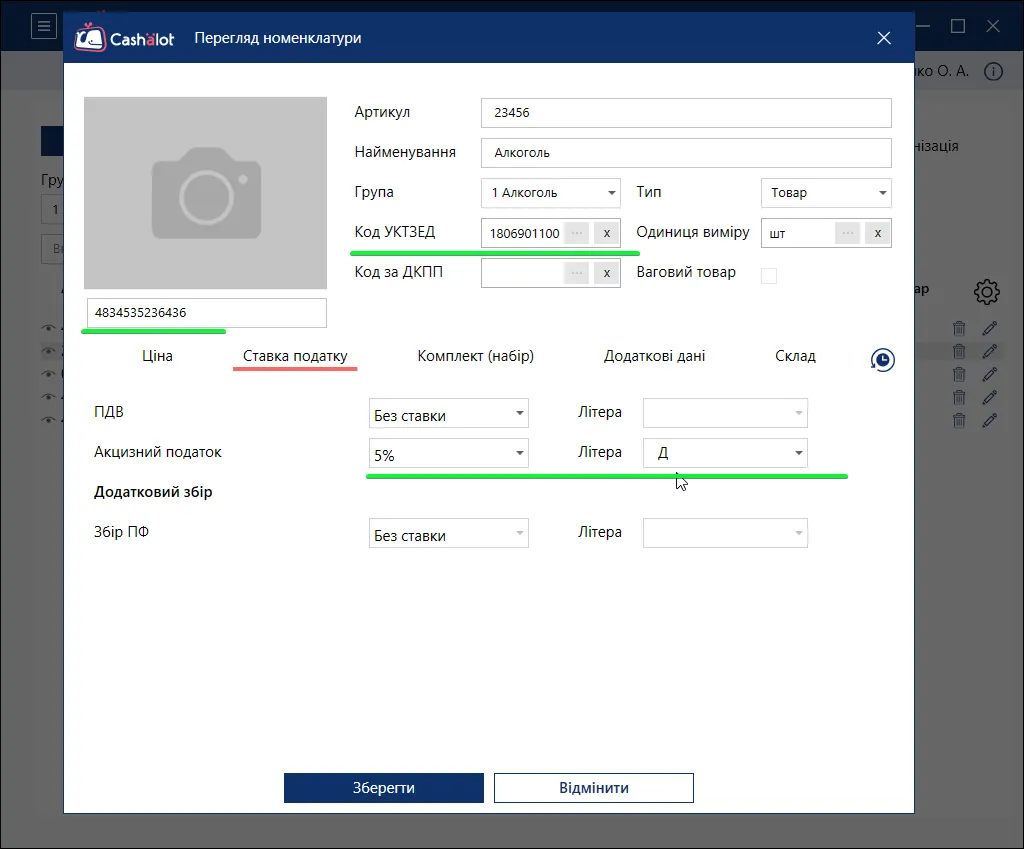Edit the last item row with pencil icon
Screen dimensions: 1024x849
(989, 420)
